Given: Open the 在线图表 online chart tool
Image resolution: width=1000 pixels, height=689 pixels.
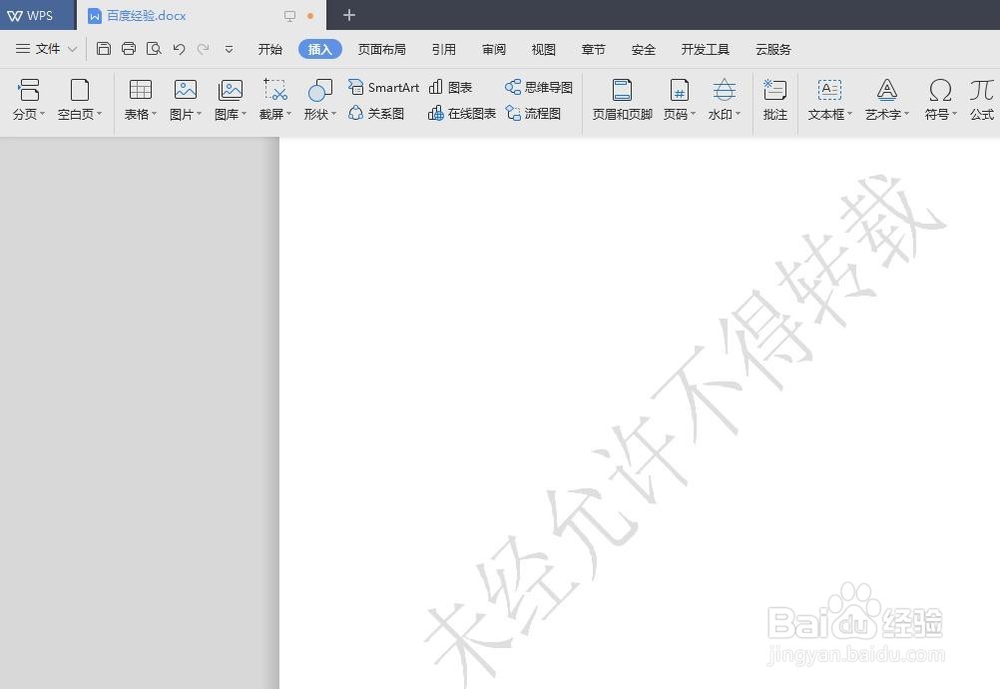Looking at the screenshot, I should (x=461, y=113).
